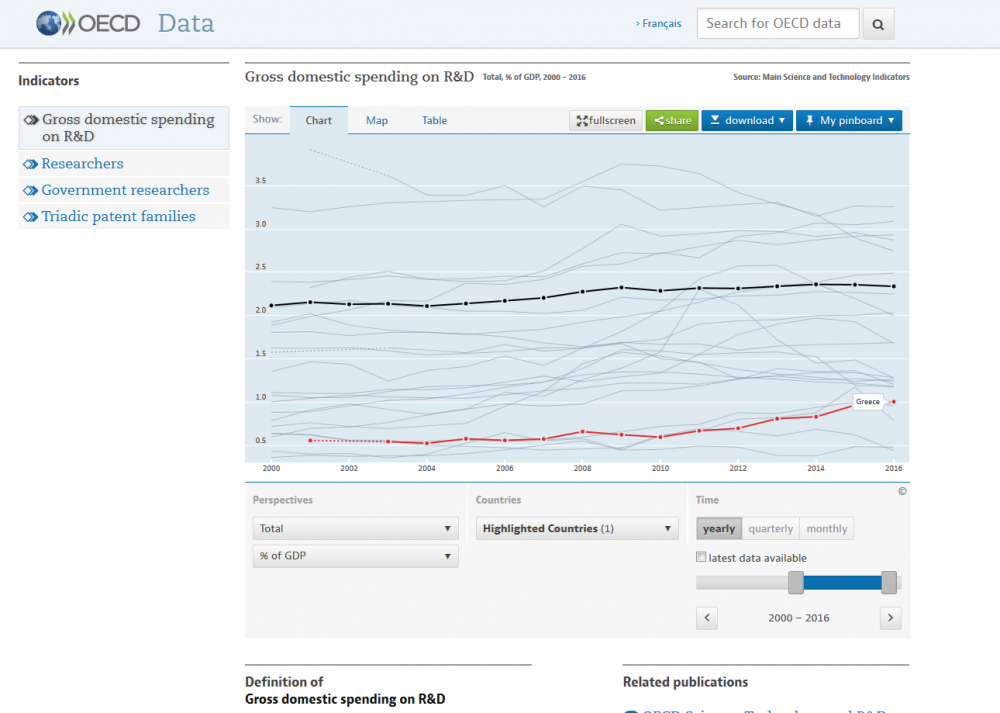Enable latest data available checkbox

702,557
